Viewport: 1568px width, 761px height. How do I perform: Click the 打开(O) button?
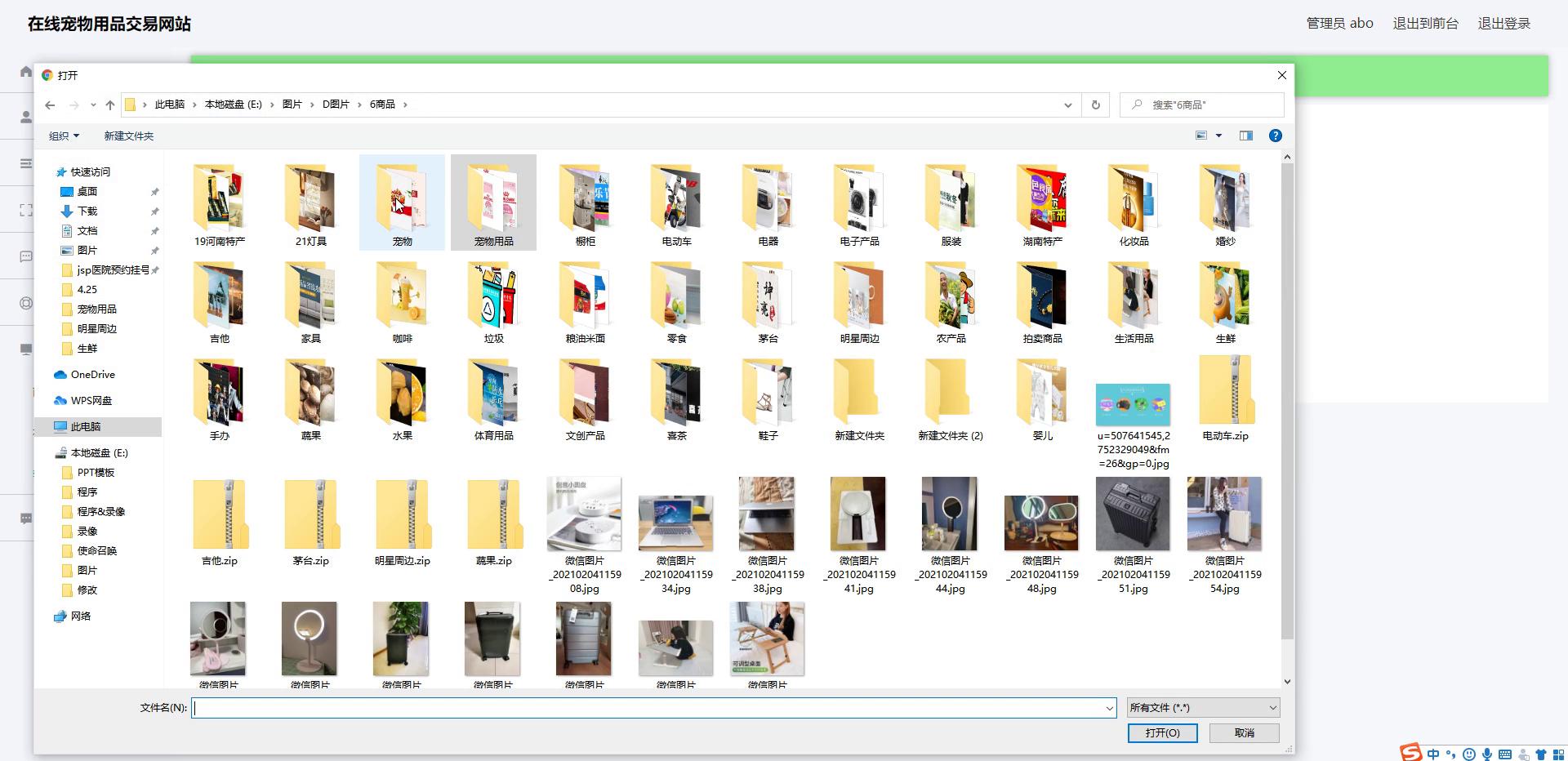1162,733
